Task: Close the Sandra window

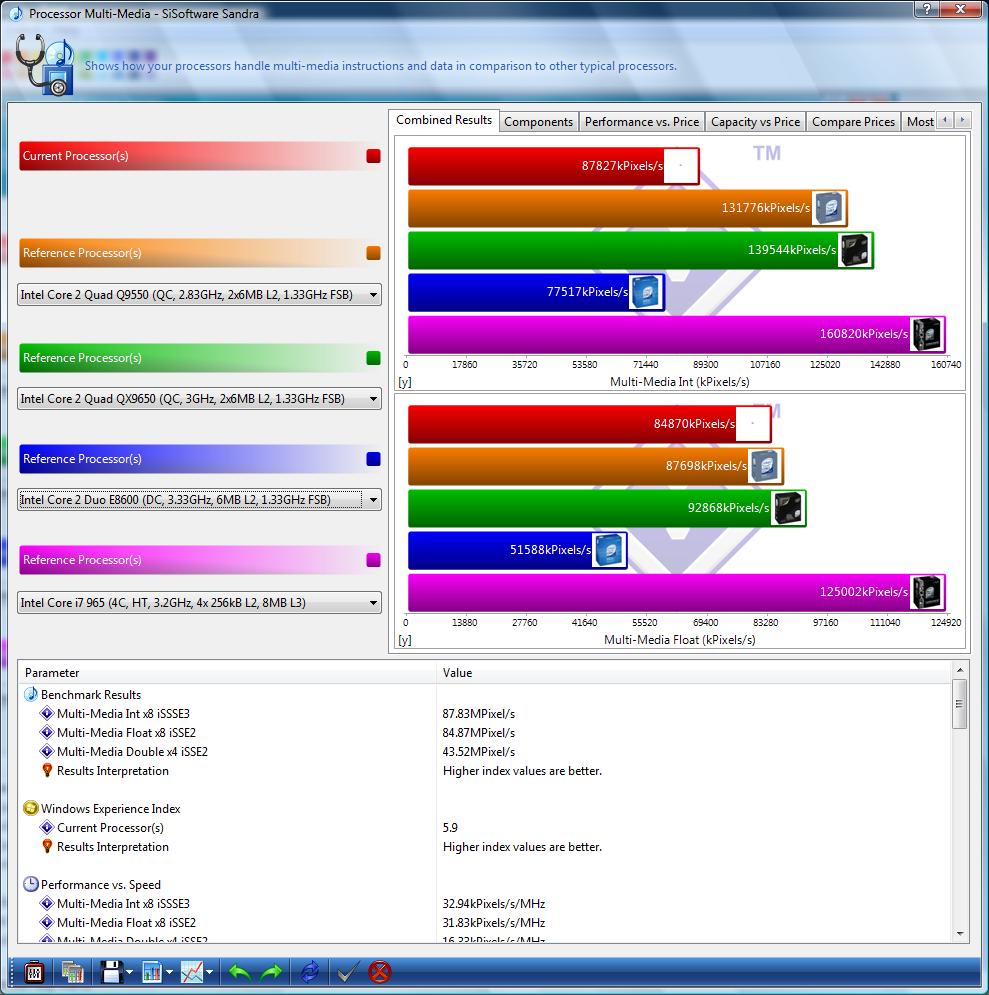Action: [x=961, y=9]
